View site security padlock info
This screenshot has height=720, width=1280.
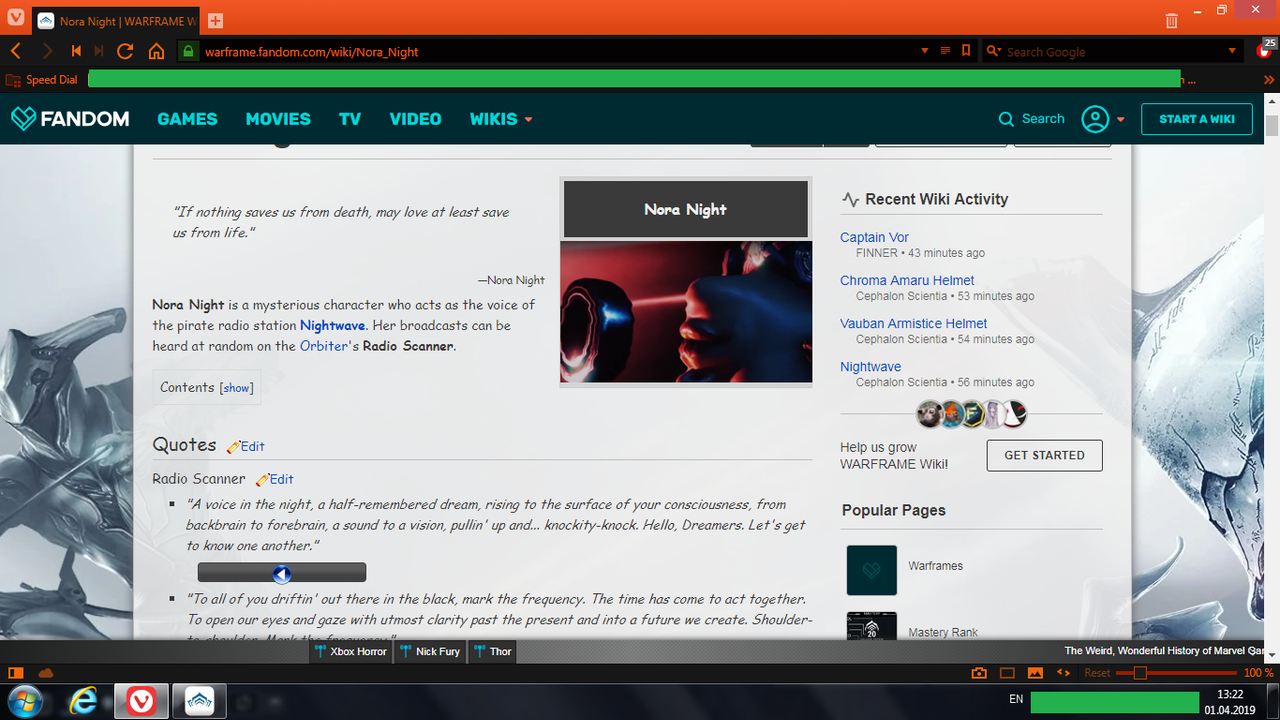[187, 51]
